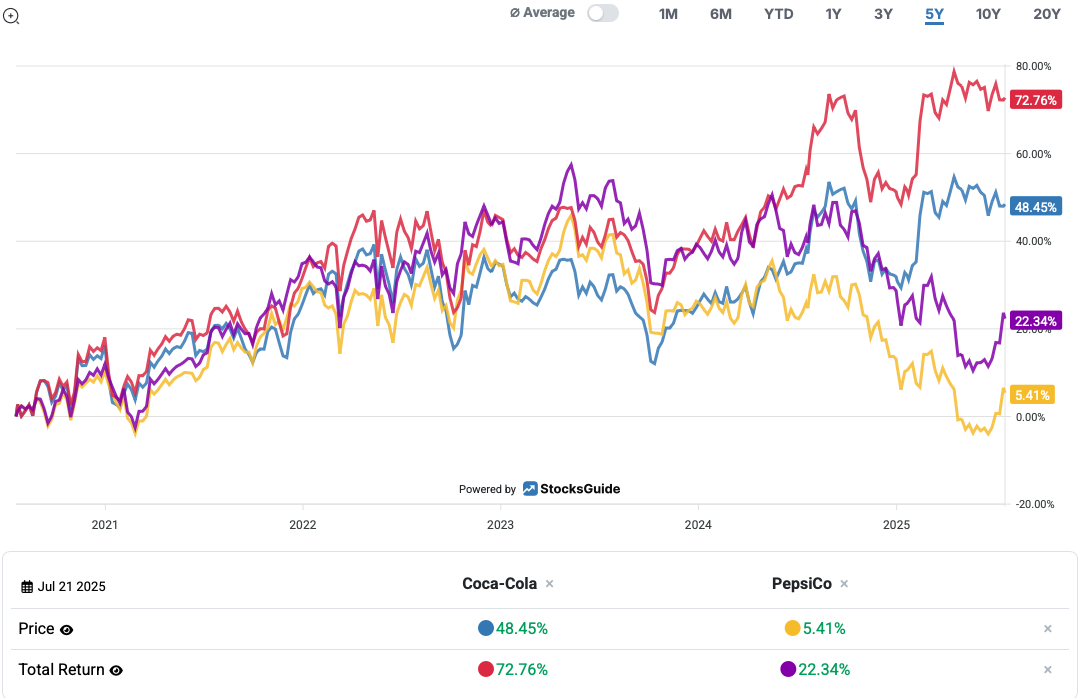Click the 80.00% y-axis label

click(1033, 66)
